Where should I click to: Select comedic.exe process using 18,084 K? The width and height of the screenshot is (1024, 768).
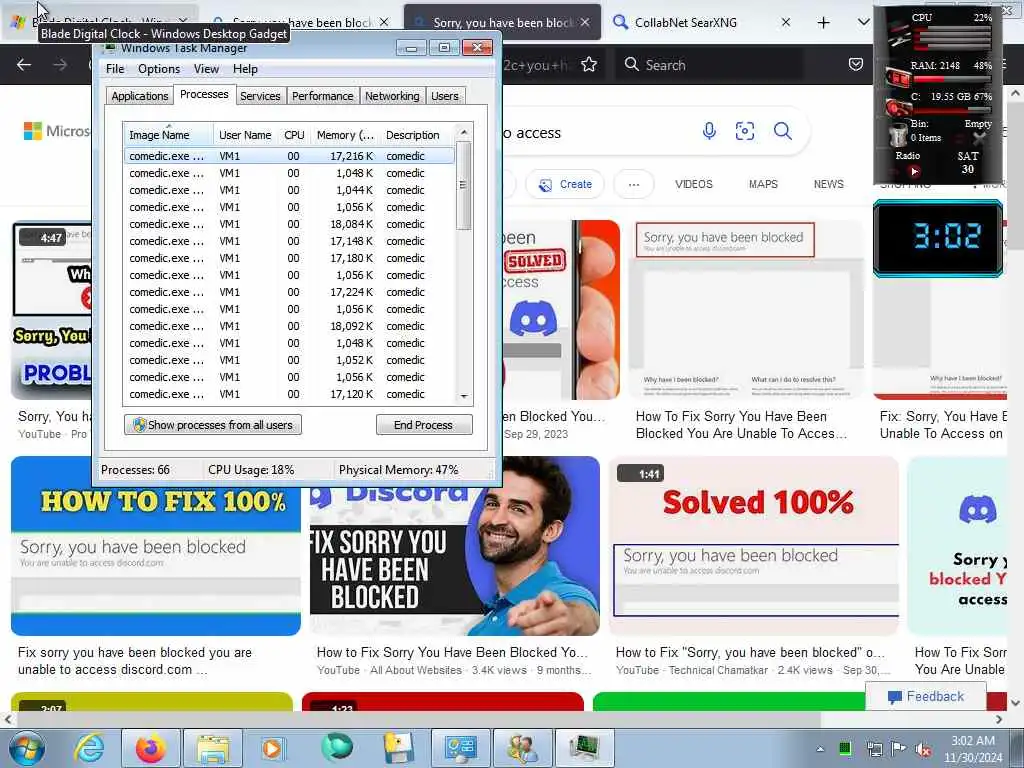[x=289, y=224]
